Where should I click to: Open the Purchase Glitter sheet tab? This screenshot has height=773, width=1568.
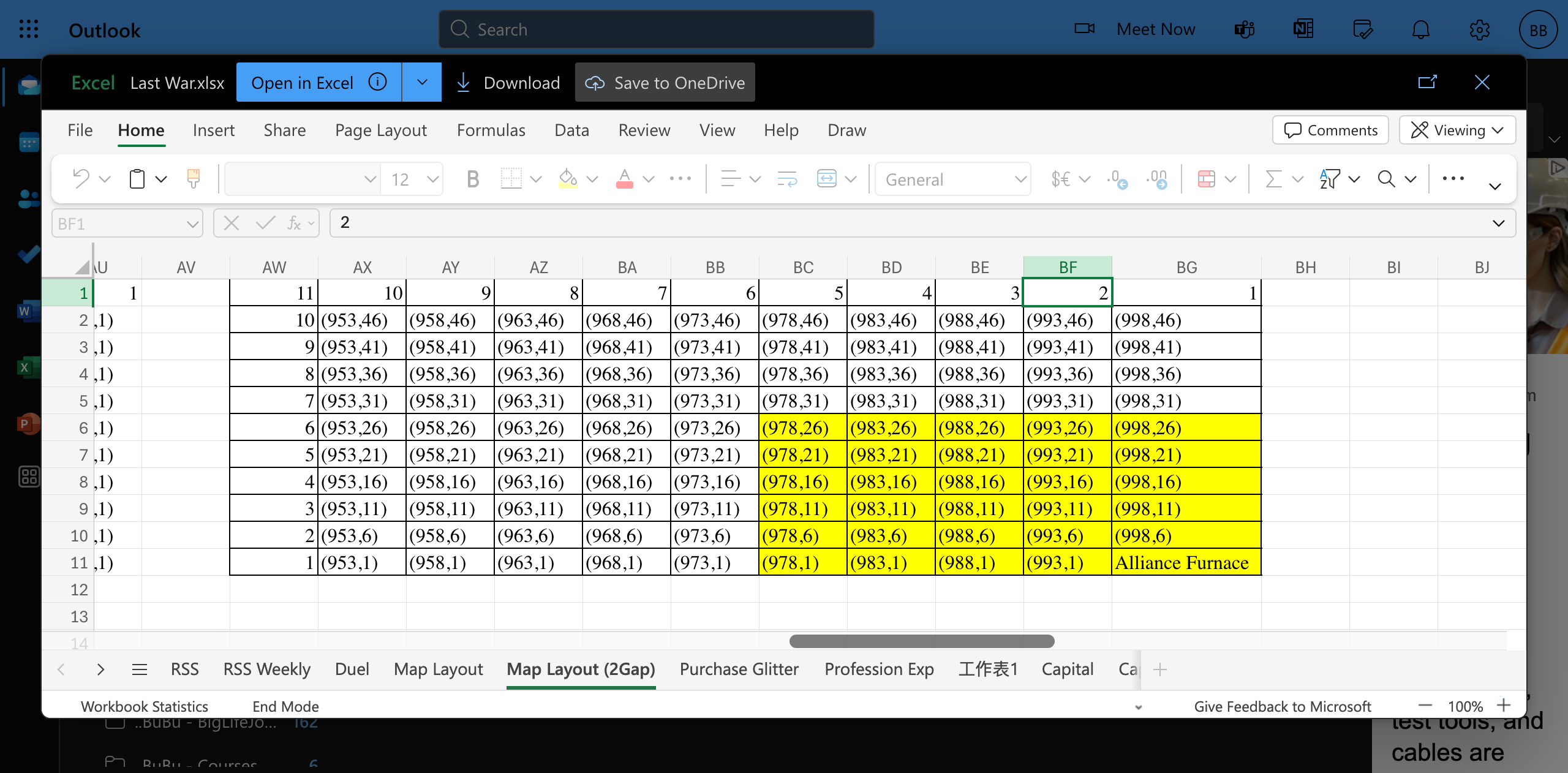pyautogui.click(x=739, y=669)
